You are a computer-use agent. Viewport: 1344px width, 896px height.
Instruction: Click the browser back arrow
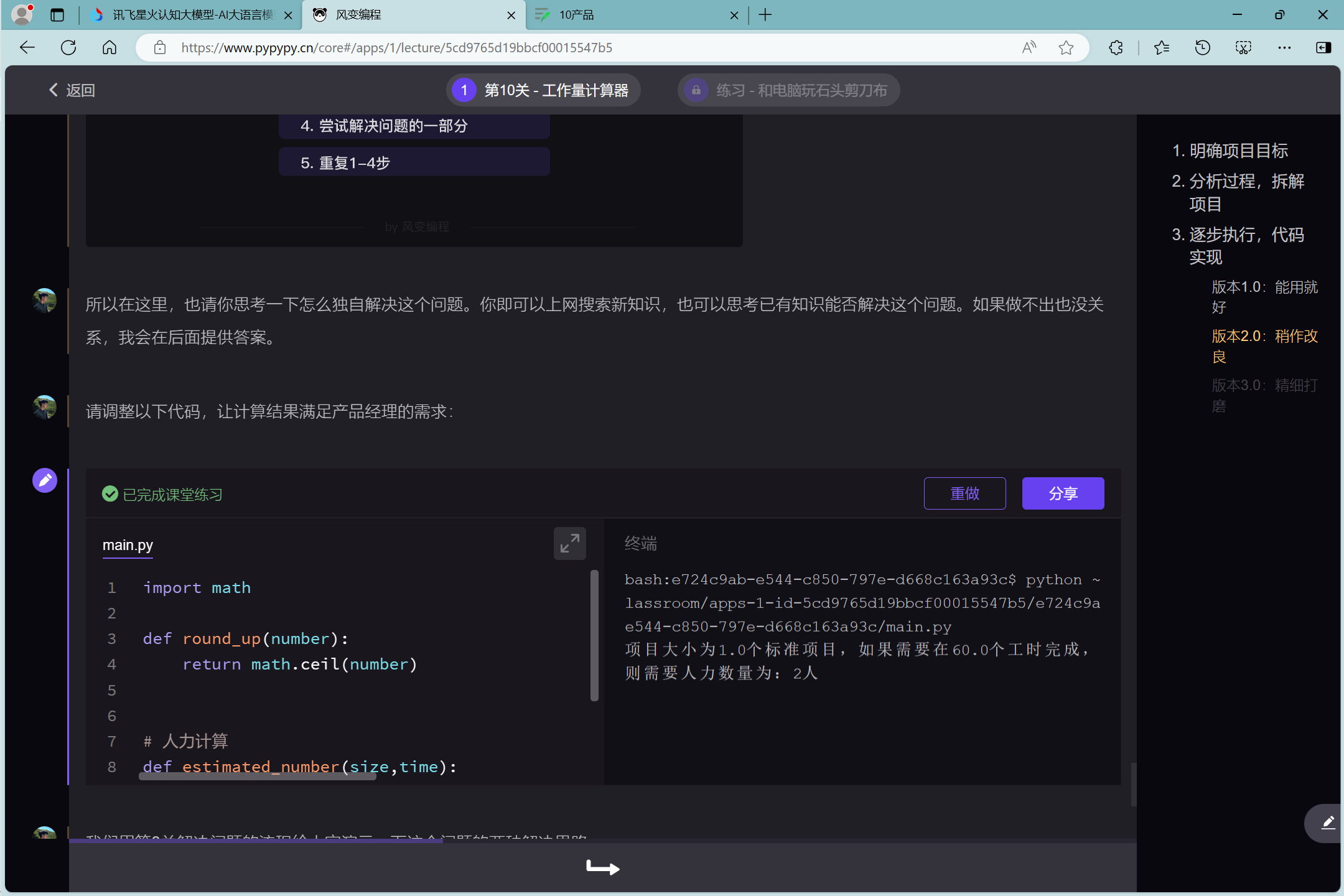[27, 48]
